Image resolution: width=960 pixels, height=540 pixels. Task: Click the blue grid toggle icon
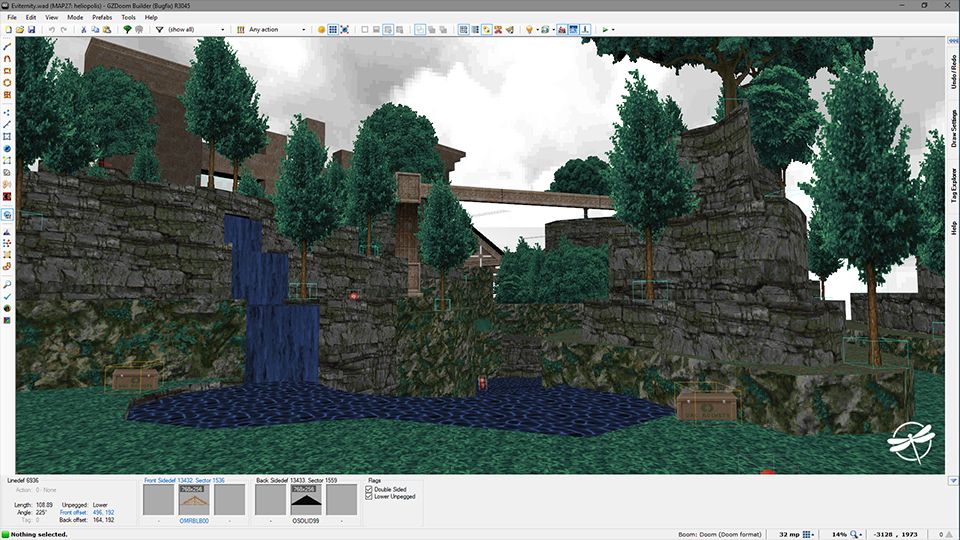(x=333, y=30)
